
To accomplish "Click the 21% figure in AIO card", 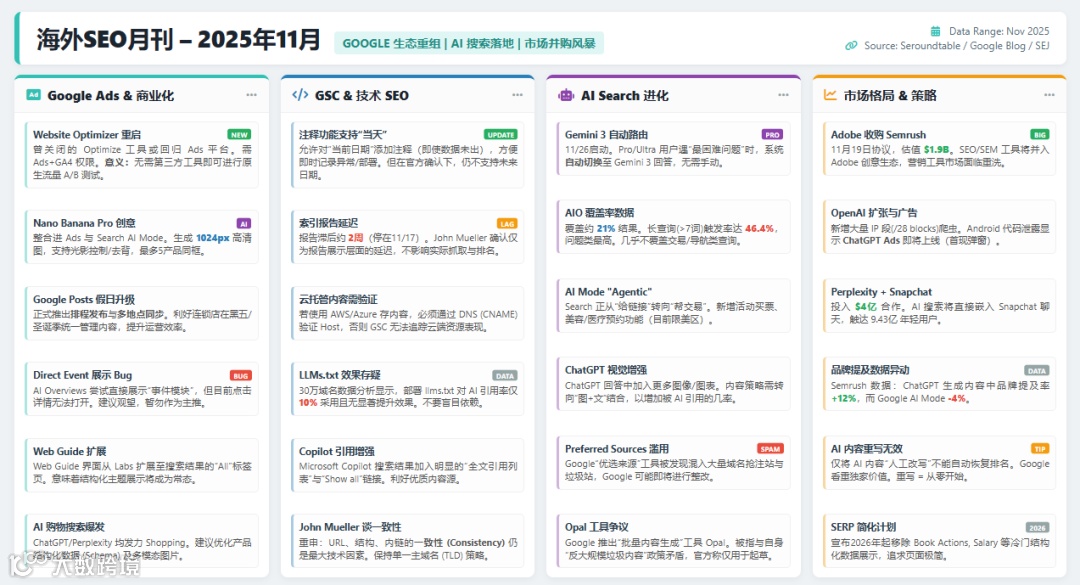I will [606, 228].
